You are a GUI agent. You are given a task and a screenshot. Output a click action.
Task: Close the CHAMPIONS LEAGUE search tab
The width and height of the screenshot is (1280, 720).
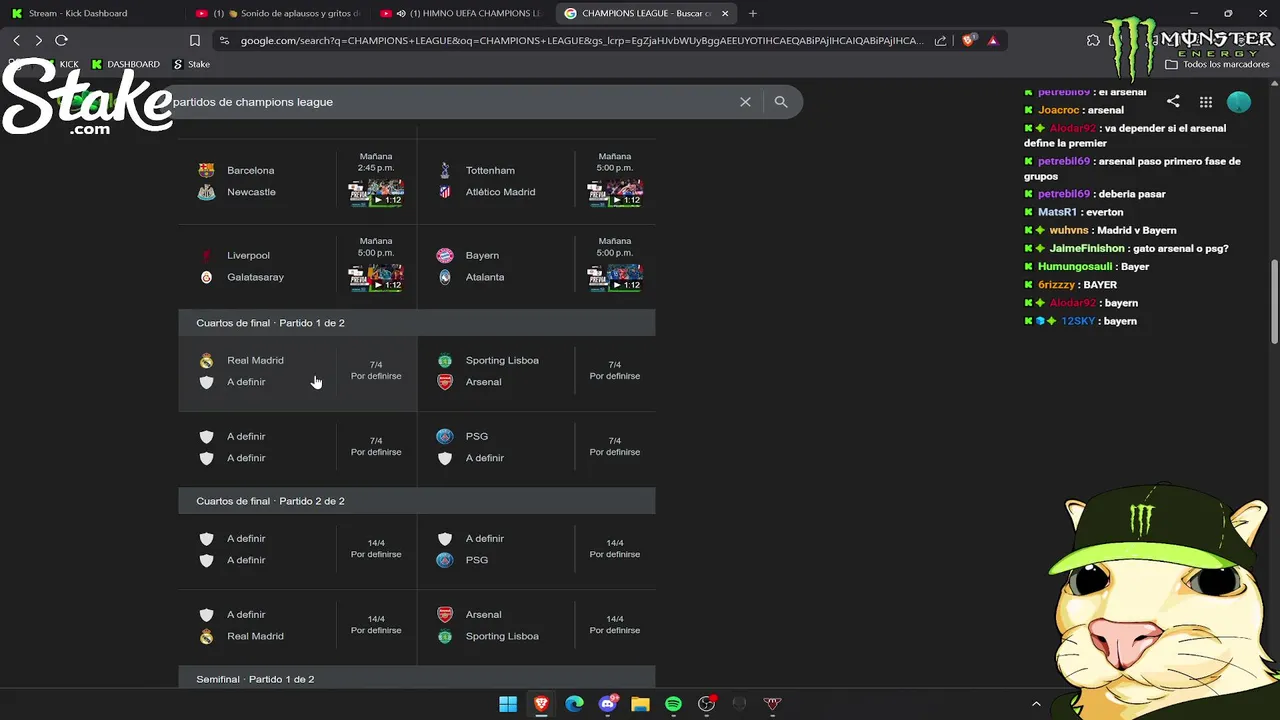(725, 13)
